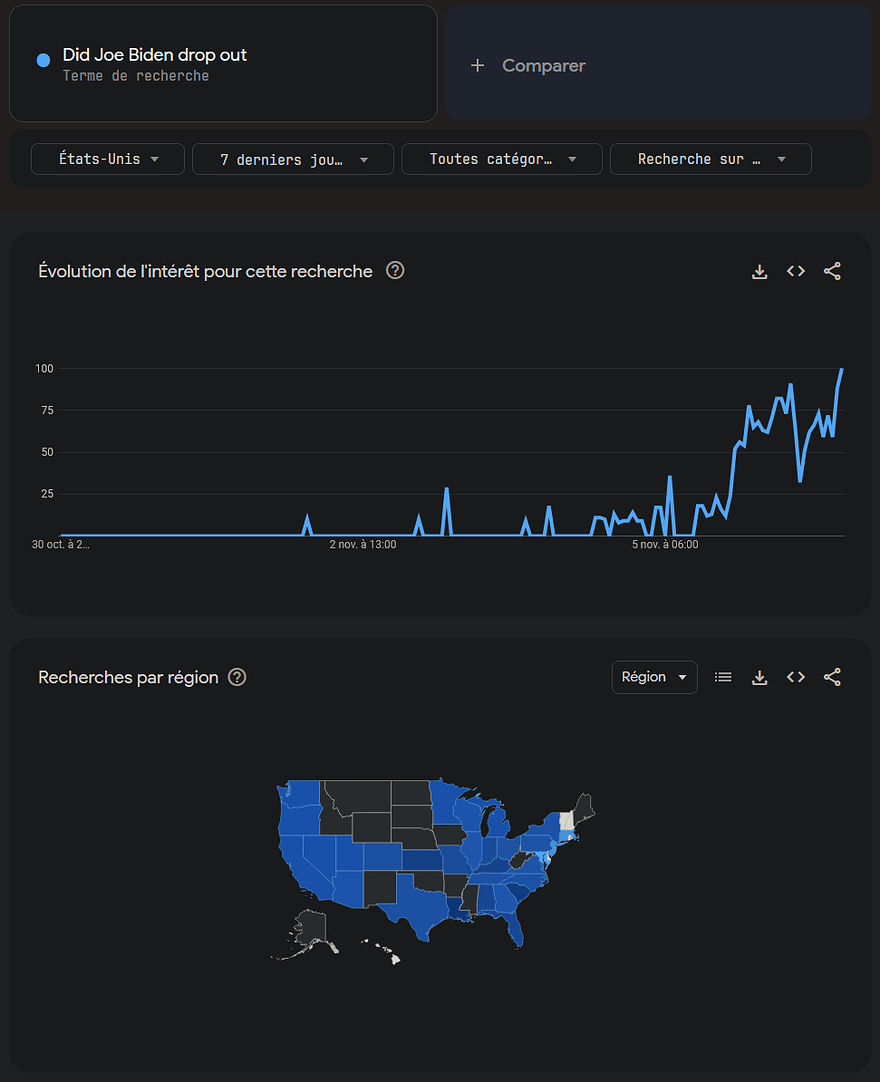Open the États-Unis country dropdown
880x1082 pixels.
(x=108, y=159)
